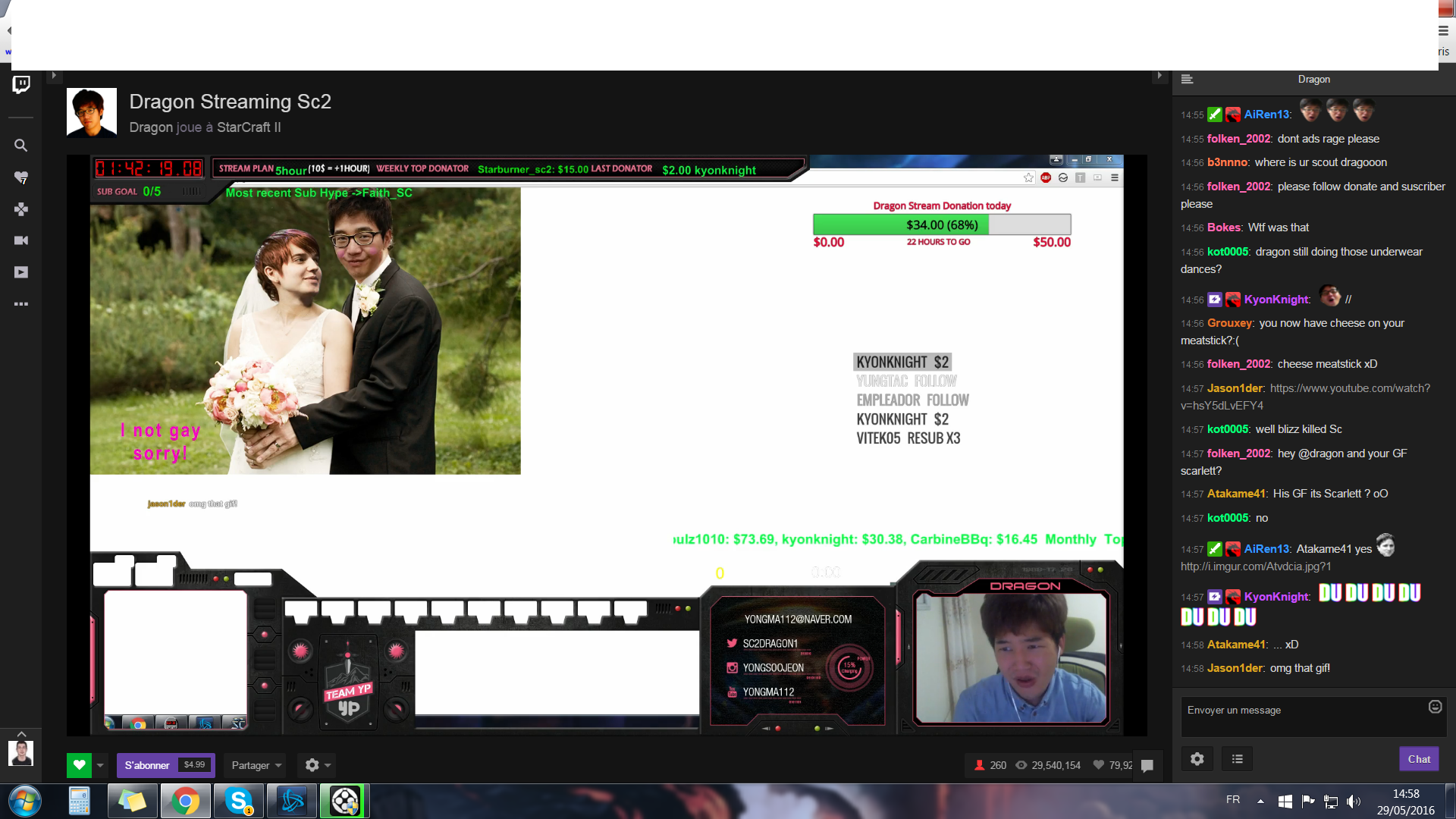1456x819 pixels.
Task: Open the following hearts sidebar icon
Action: coord(21,177)
